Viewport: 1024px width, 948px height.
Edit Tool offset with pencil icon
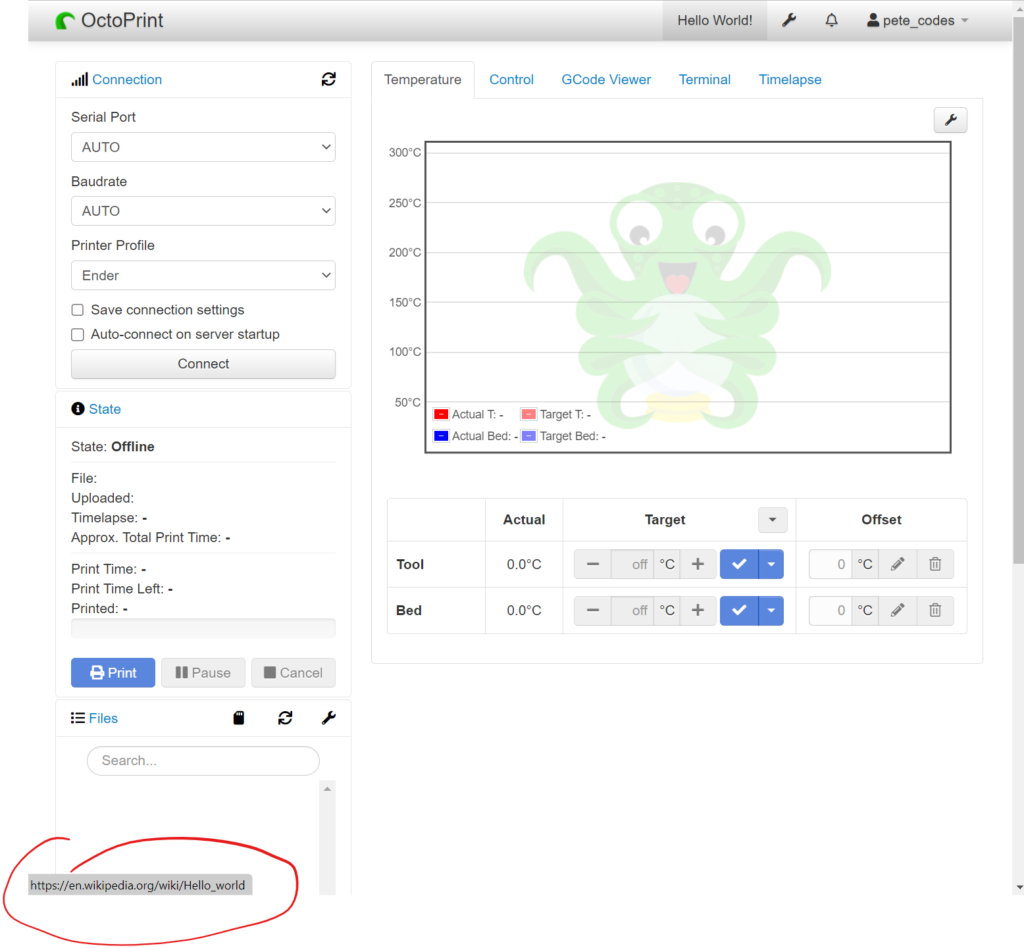pyautogui.click(x=897, y=564)
